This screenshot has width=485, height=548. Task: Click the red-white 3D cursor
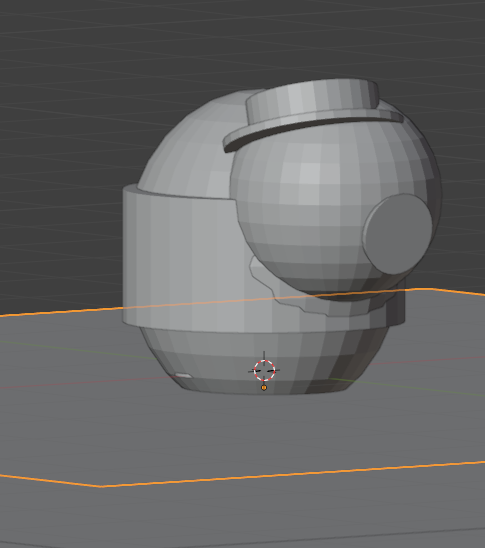click(x=264, y=370)
